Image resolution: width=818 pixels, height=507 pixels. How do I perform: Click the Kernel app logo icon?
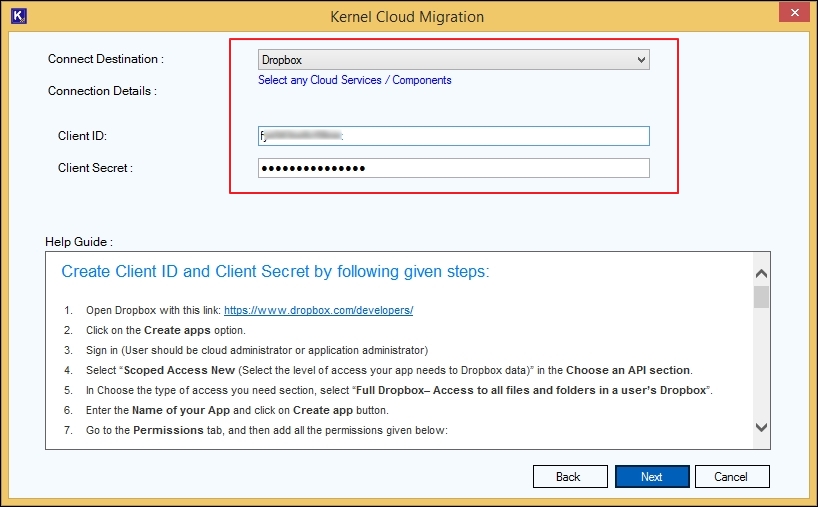coord(19,16)
